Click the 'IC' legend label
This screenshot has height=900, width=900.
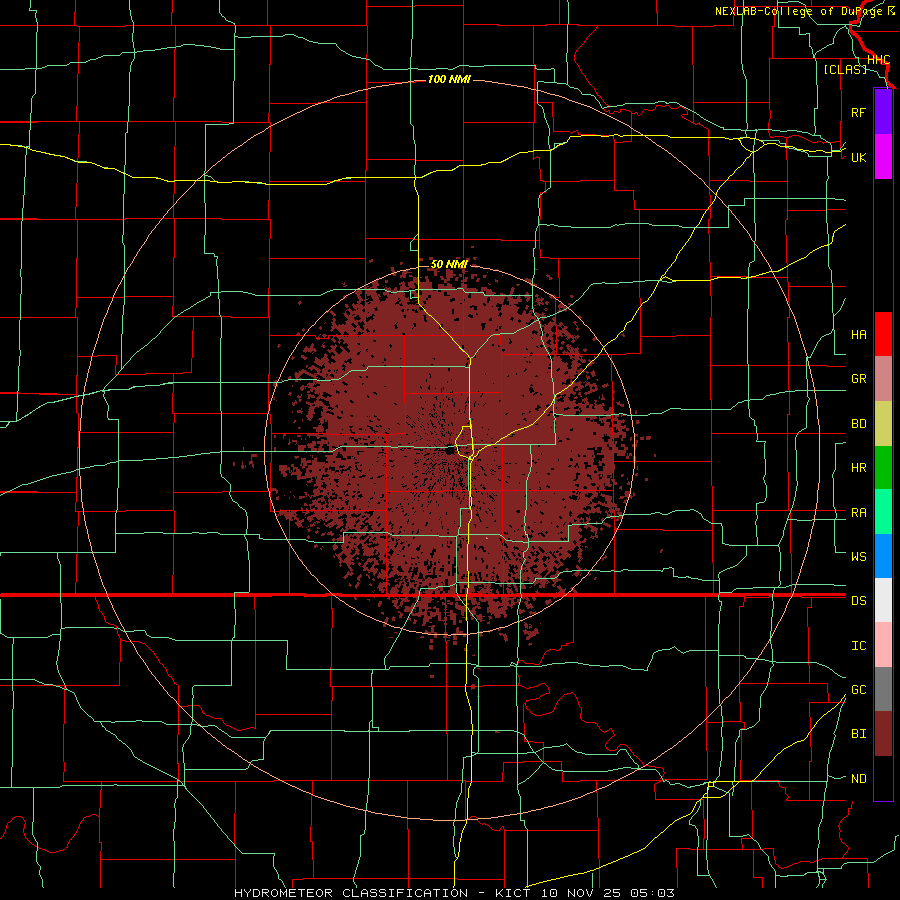tap(858, 646)
